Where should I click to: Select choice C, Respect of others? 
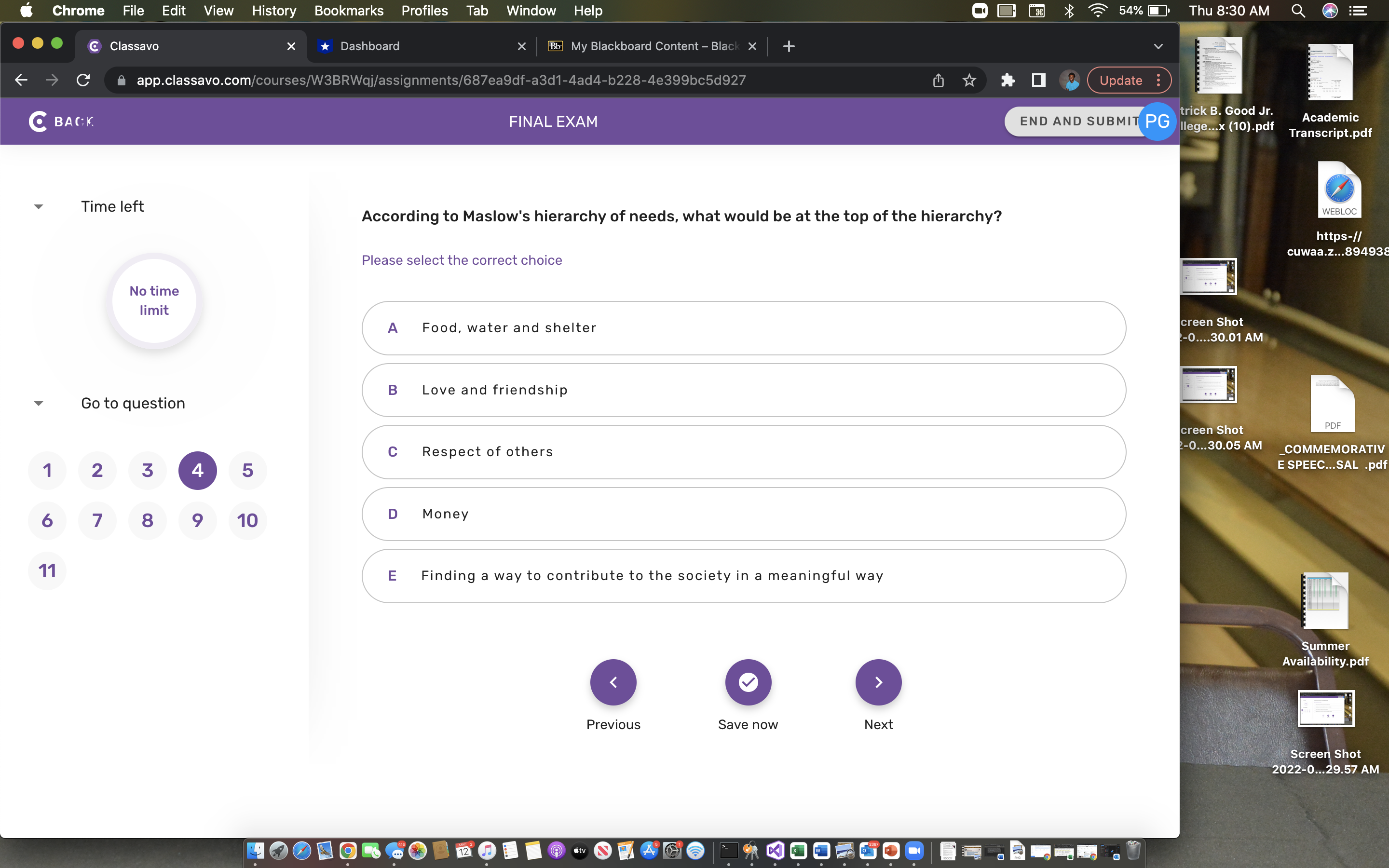point(743,452)
